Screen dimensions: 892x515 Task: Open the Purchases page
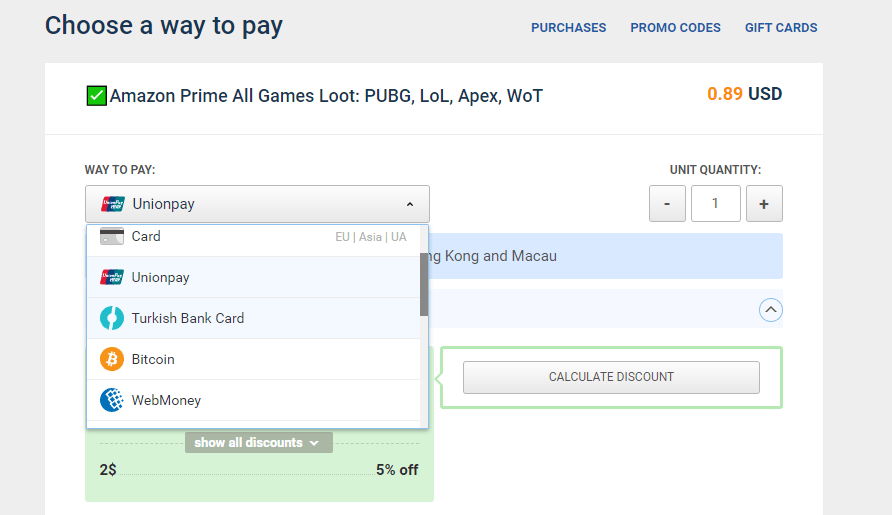[x=568, y=28]
